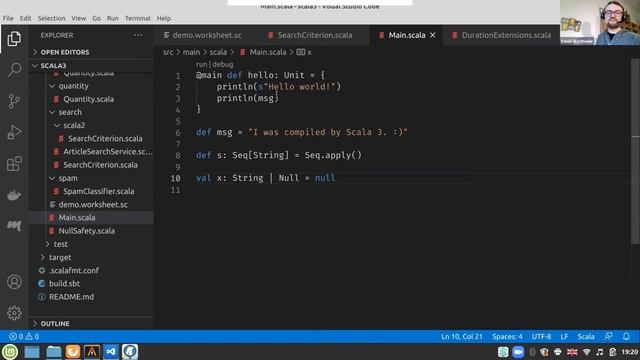
Task: Click the feedback icon in status bar
Action: 608,336
